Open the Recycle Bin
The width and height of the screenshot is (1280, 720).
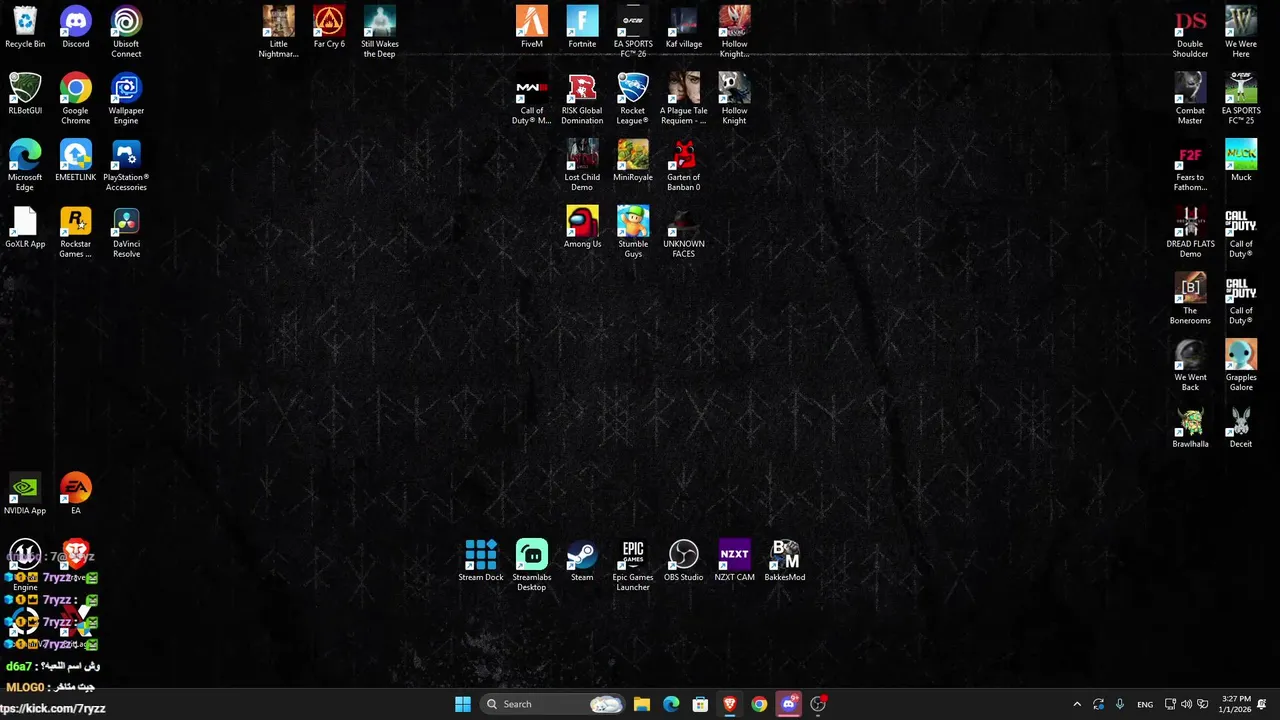click(x=25, y=28)
